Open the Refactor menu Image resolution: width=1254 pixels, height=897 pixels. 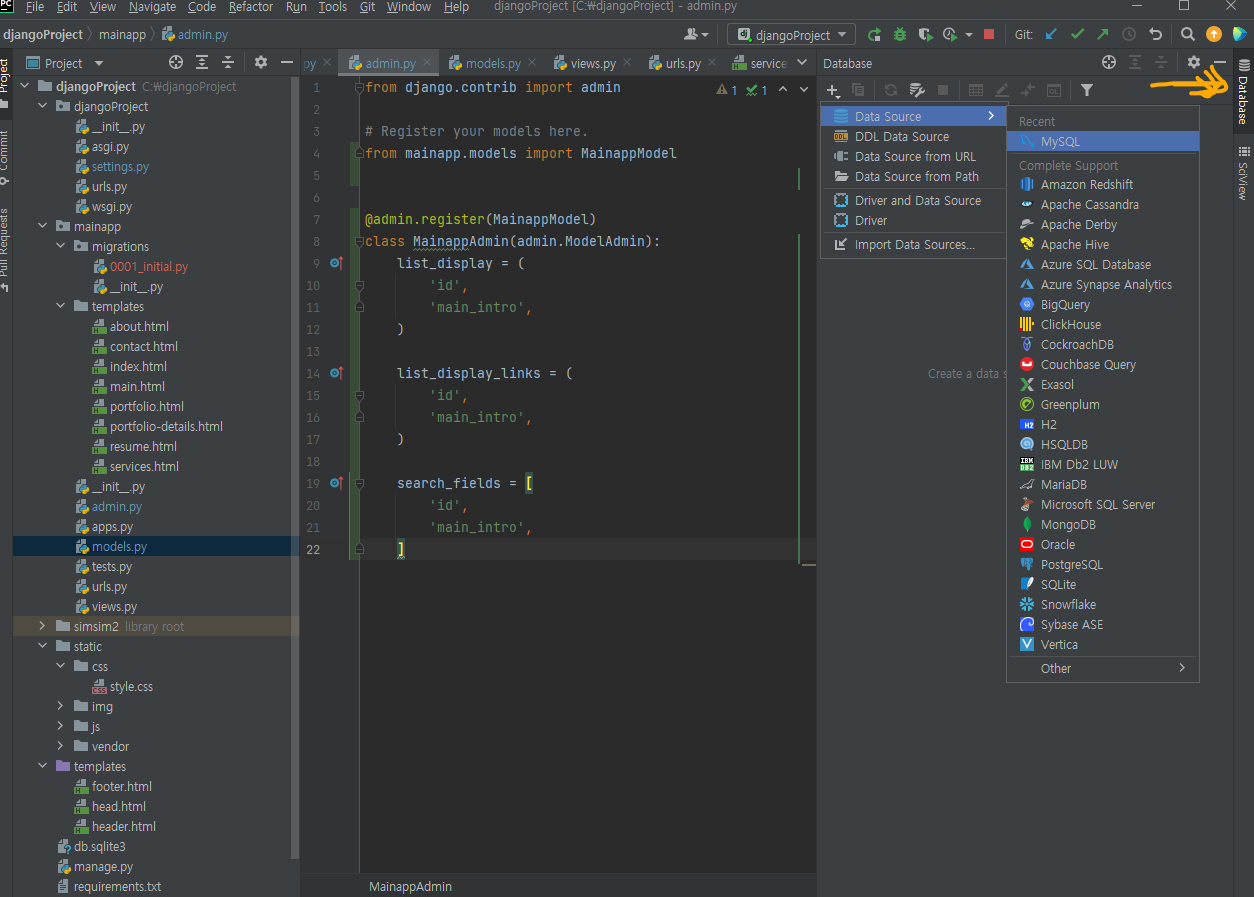(x=250, y=7)
